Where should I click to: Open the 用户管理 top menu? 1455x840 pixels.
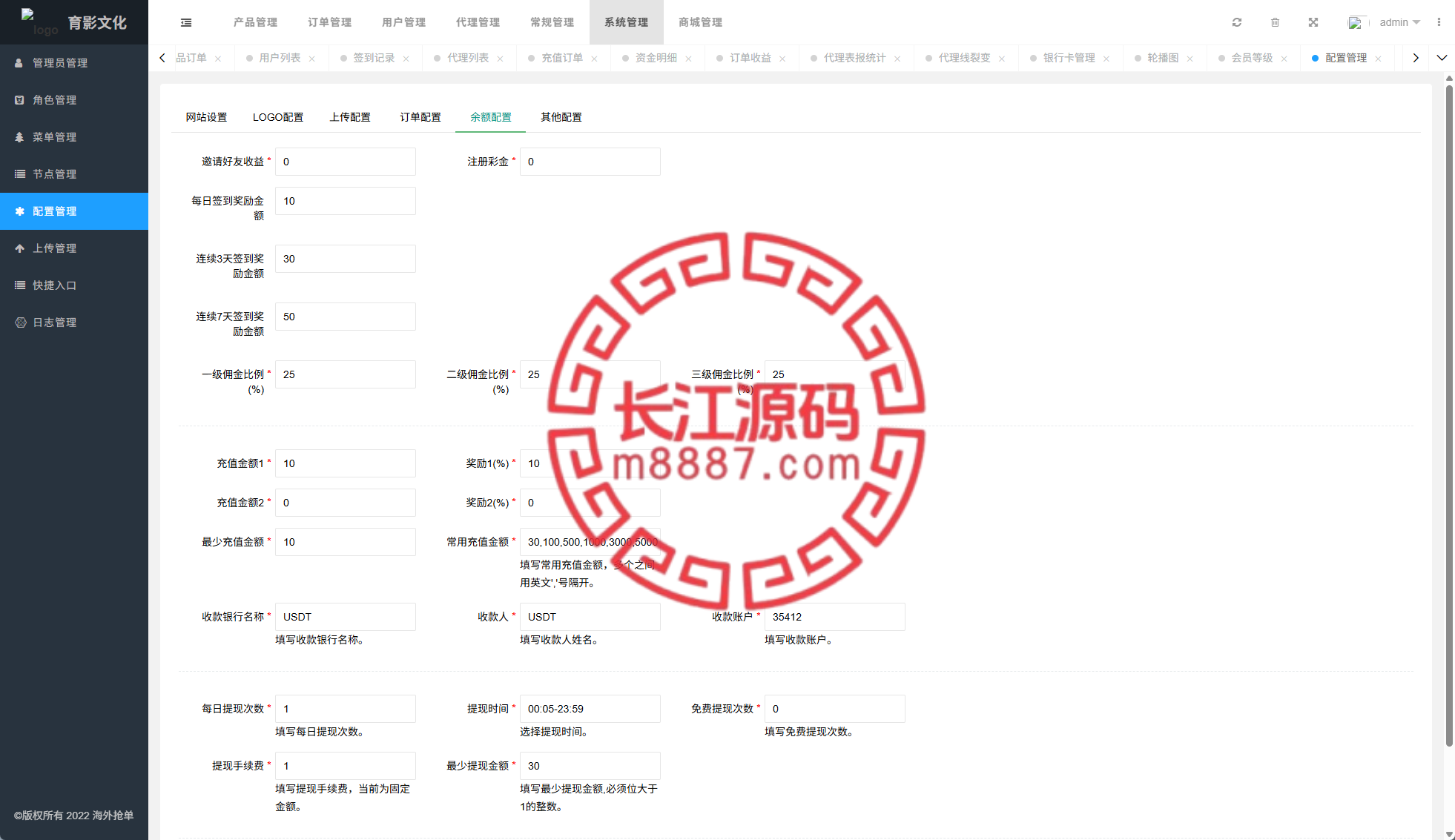pos(403,22)
